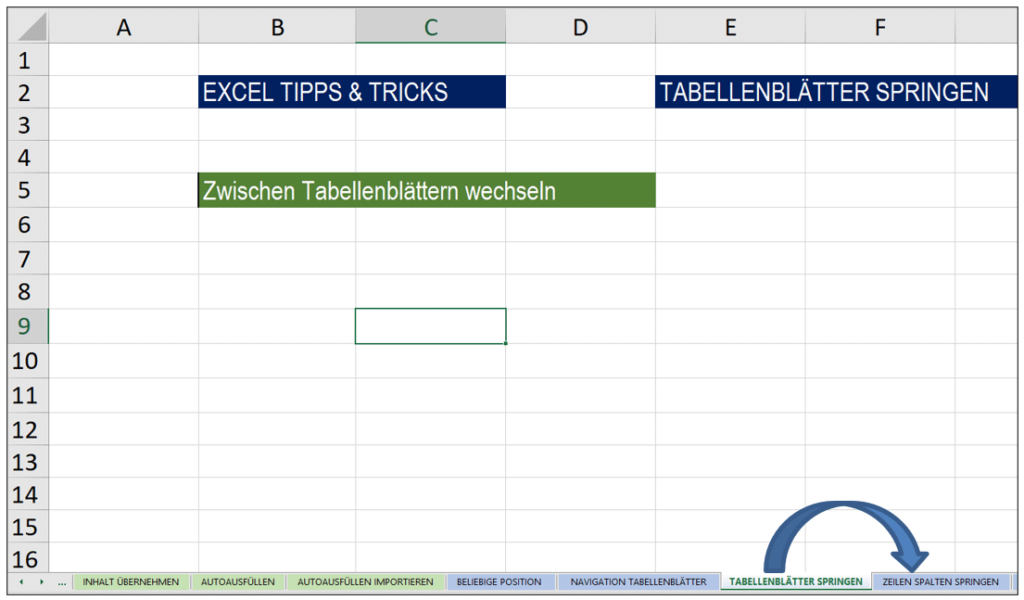Select row 1 header
Screen dimensions: 1024x600
[27, 60]
